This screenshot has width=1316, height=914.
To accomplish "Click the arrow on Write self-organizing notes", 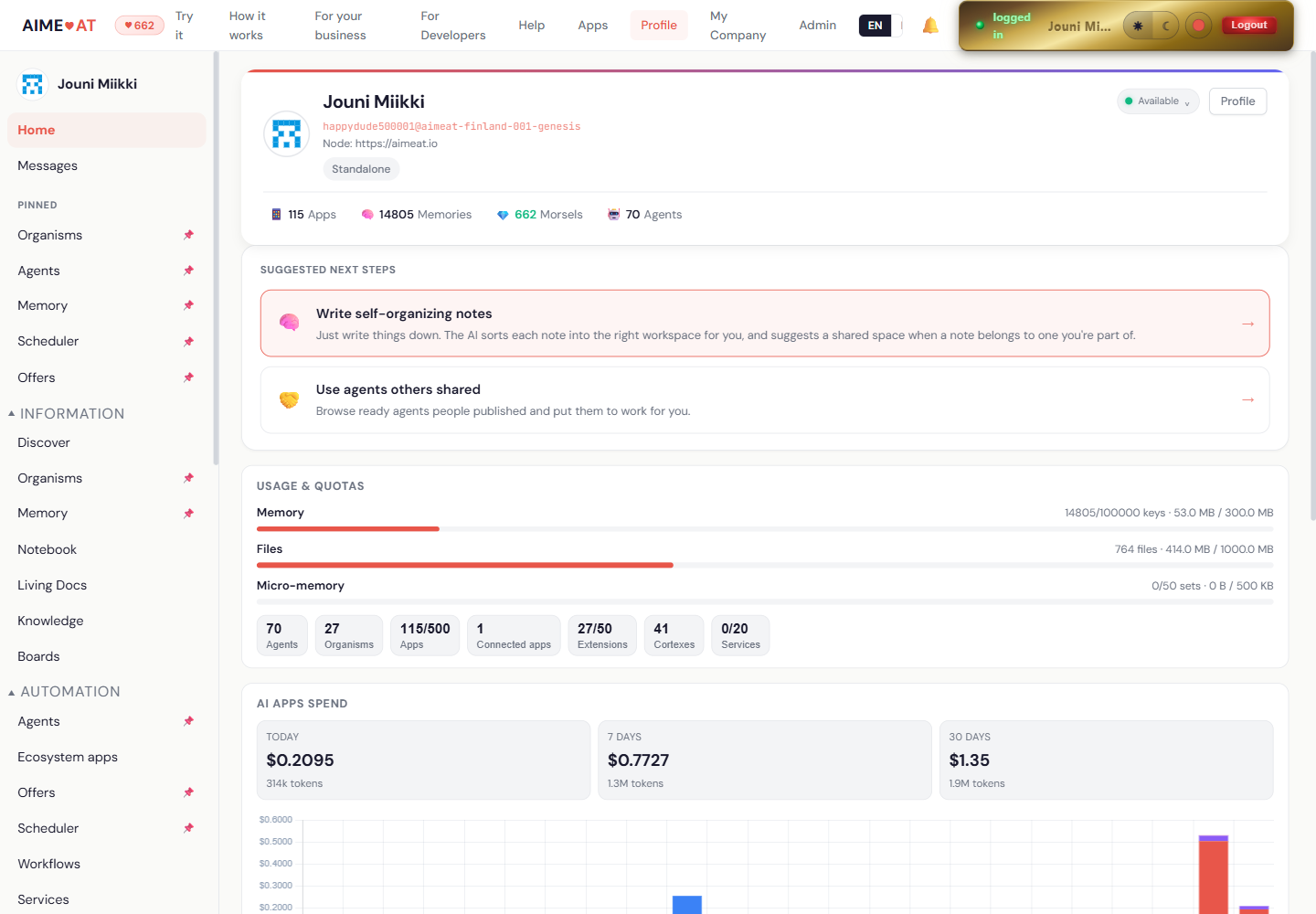I will [1247, 324].
